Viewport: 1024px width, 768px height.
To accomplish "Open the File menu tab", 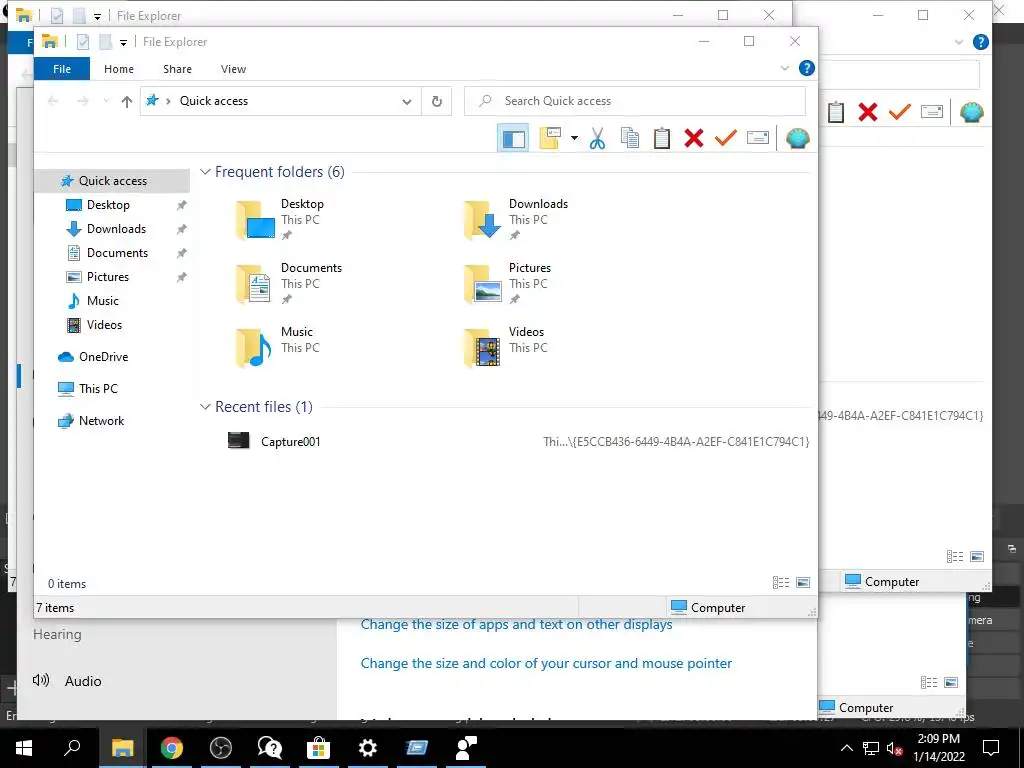I will (x=62, y=69).
